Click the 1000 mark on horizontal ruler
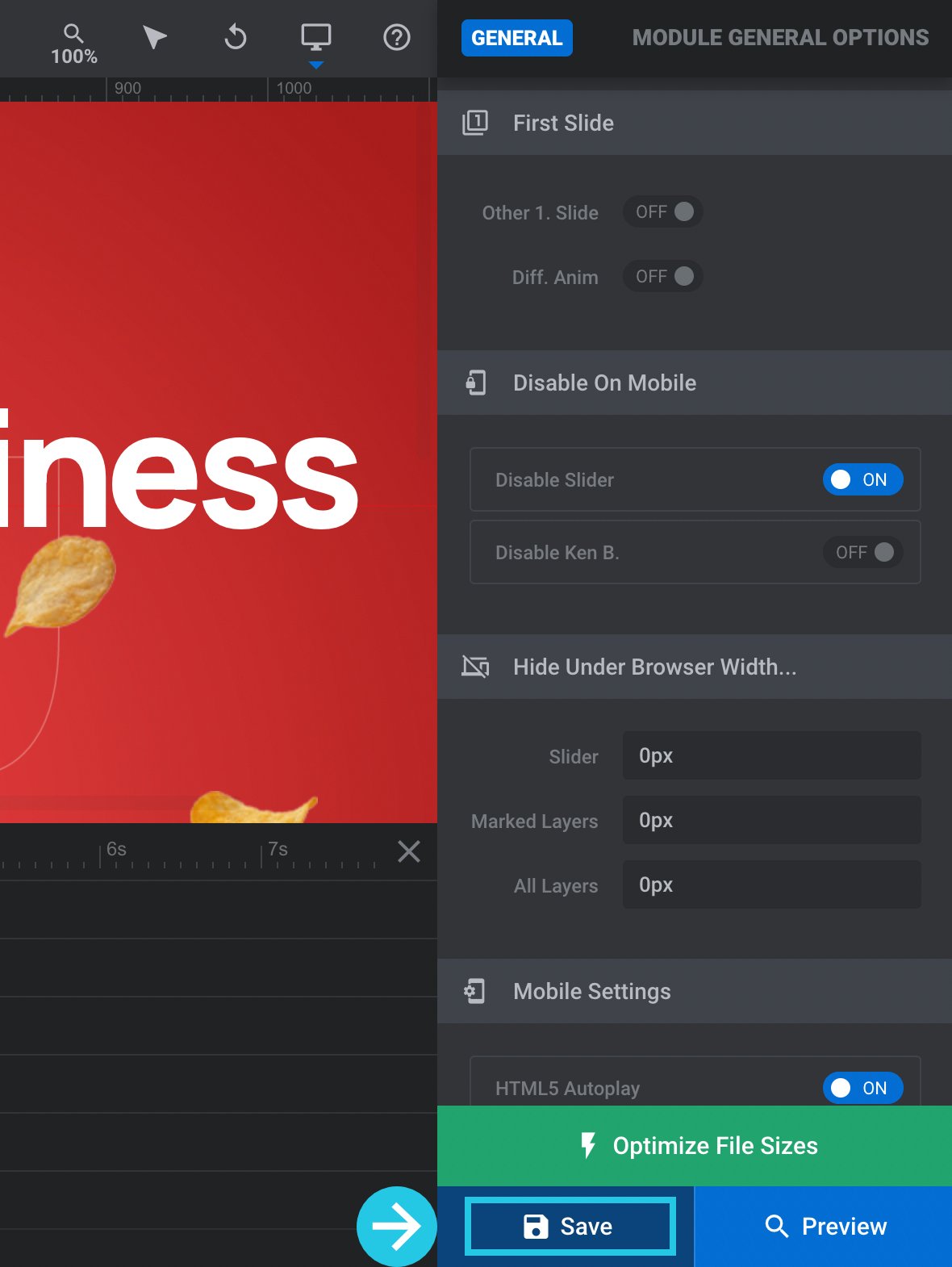The width and height of the screenshot is (952, 1267). click(294, 88)
